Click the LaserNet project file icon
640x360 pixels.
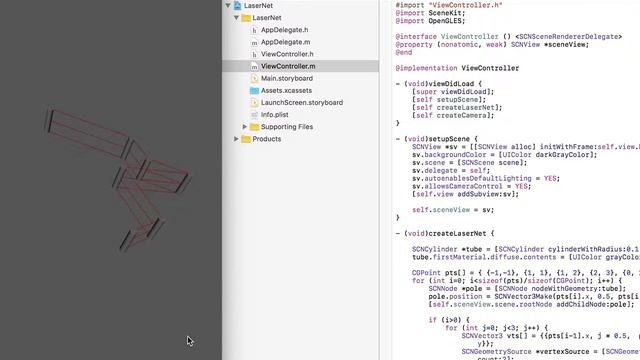pos(238,6)
